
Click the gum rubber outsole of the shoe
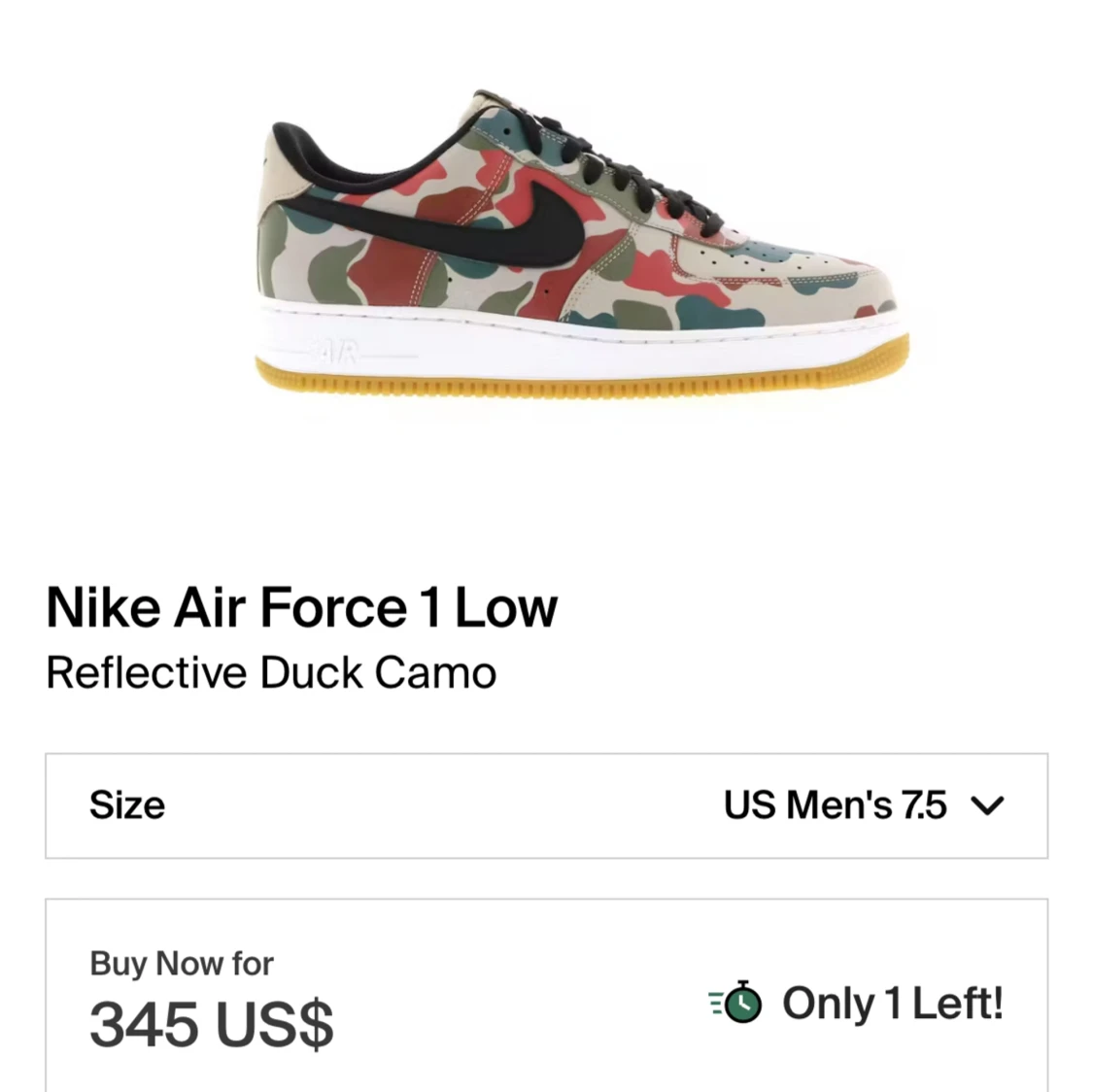582,380
